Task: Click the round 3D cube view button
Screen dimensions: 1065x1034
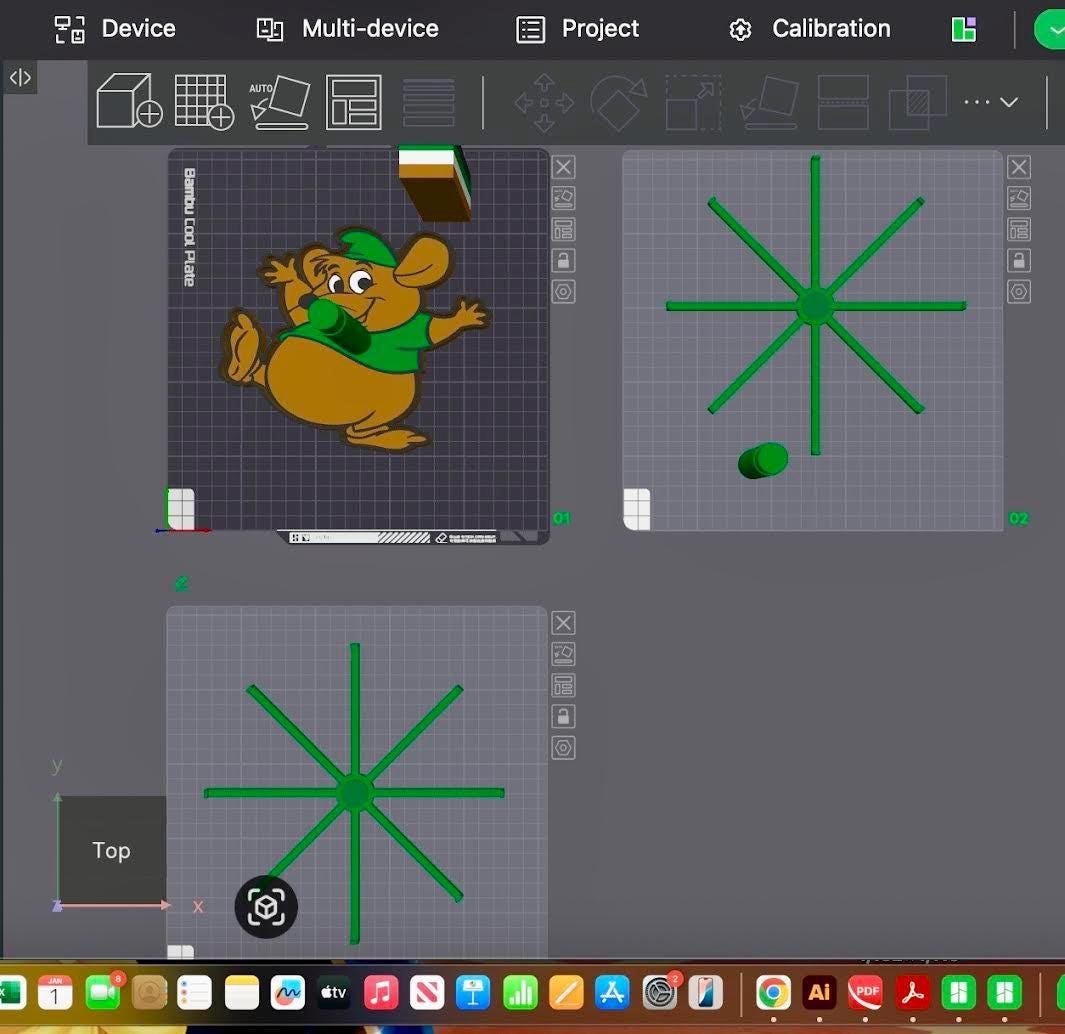Action: pos(266,907)
